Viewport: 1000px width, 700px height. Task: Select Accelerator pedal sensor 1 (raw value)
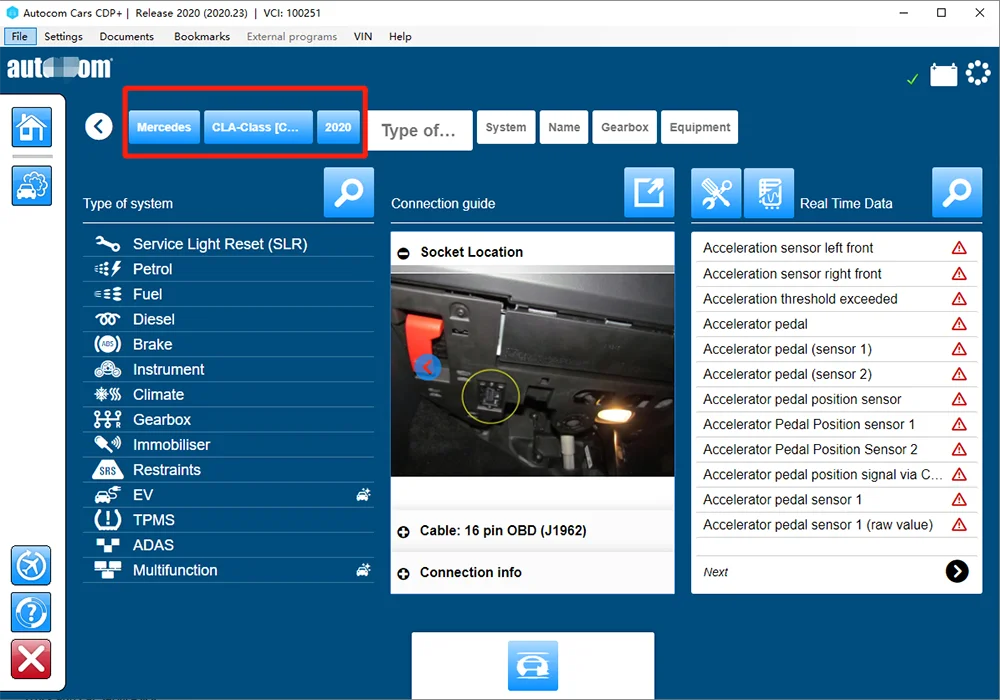(x=836, y=525)
